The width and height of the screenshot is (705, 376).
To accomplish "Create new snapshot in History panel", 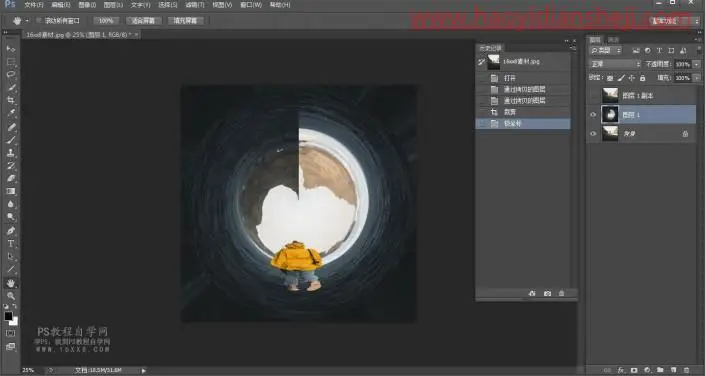I will 547,293.
